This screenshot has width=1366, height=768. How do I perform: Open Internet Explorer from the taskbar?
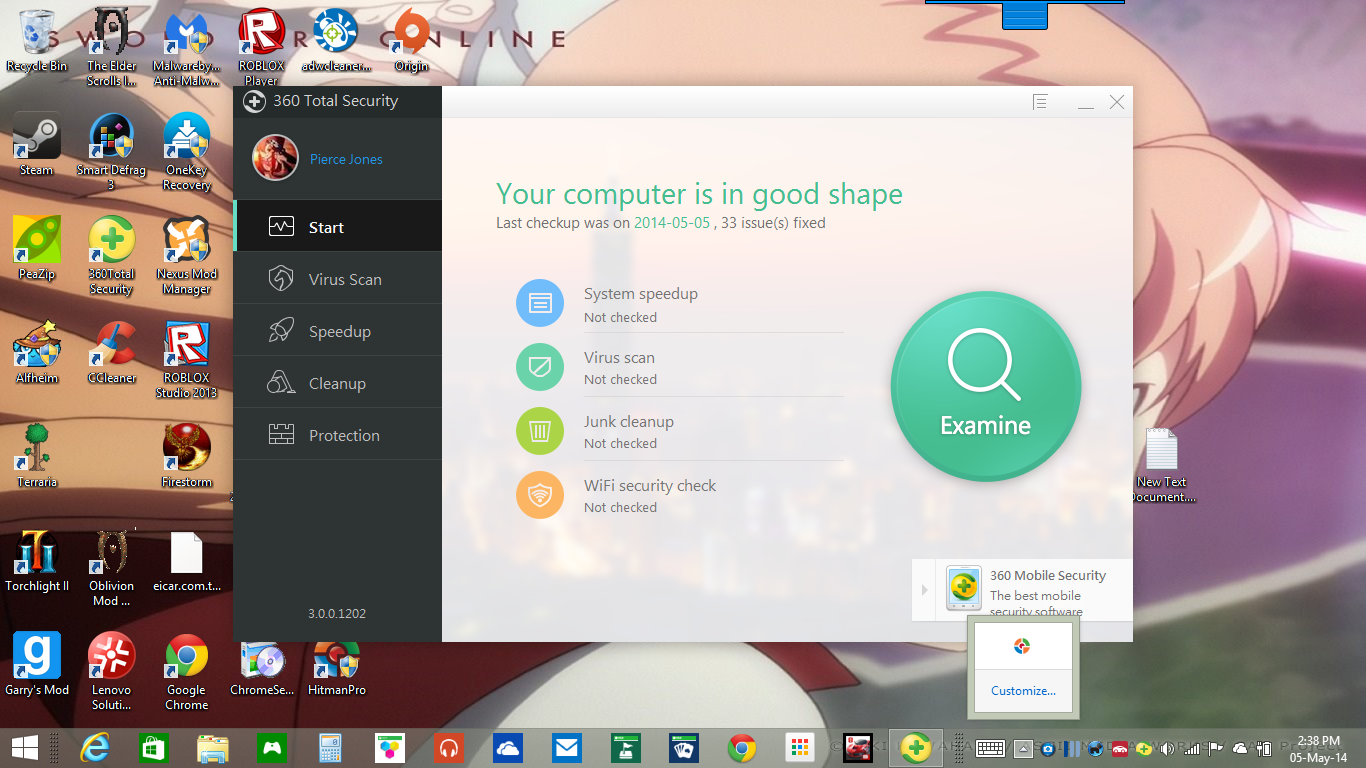click(x=96, y=747)
